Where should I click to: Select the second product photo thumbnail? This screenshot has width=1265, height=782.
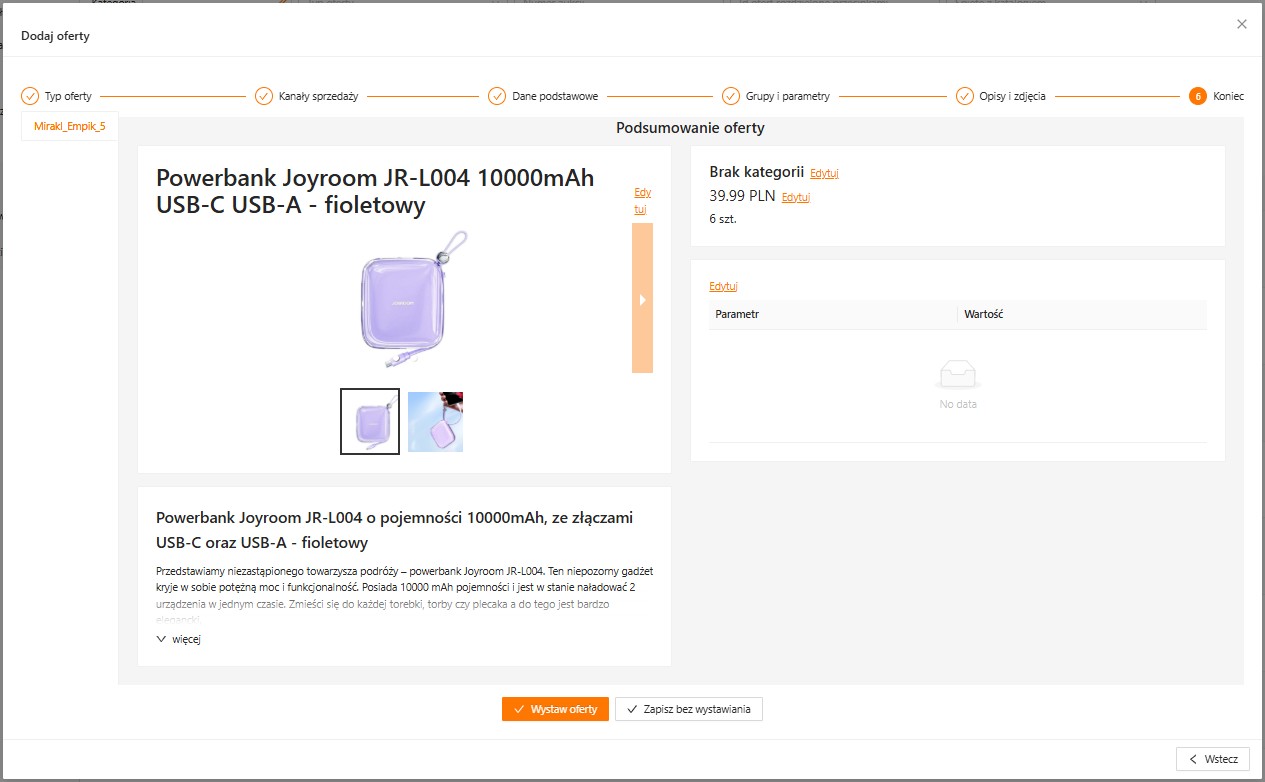(x=435, y=421)
